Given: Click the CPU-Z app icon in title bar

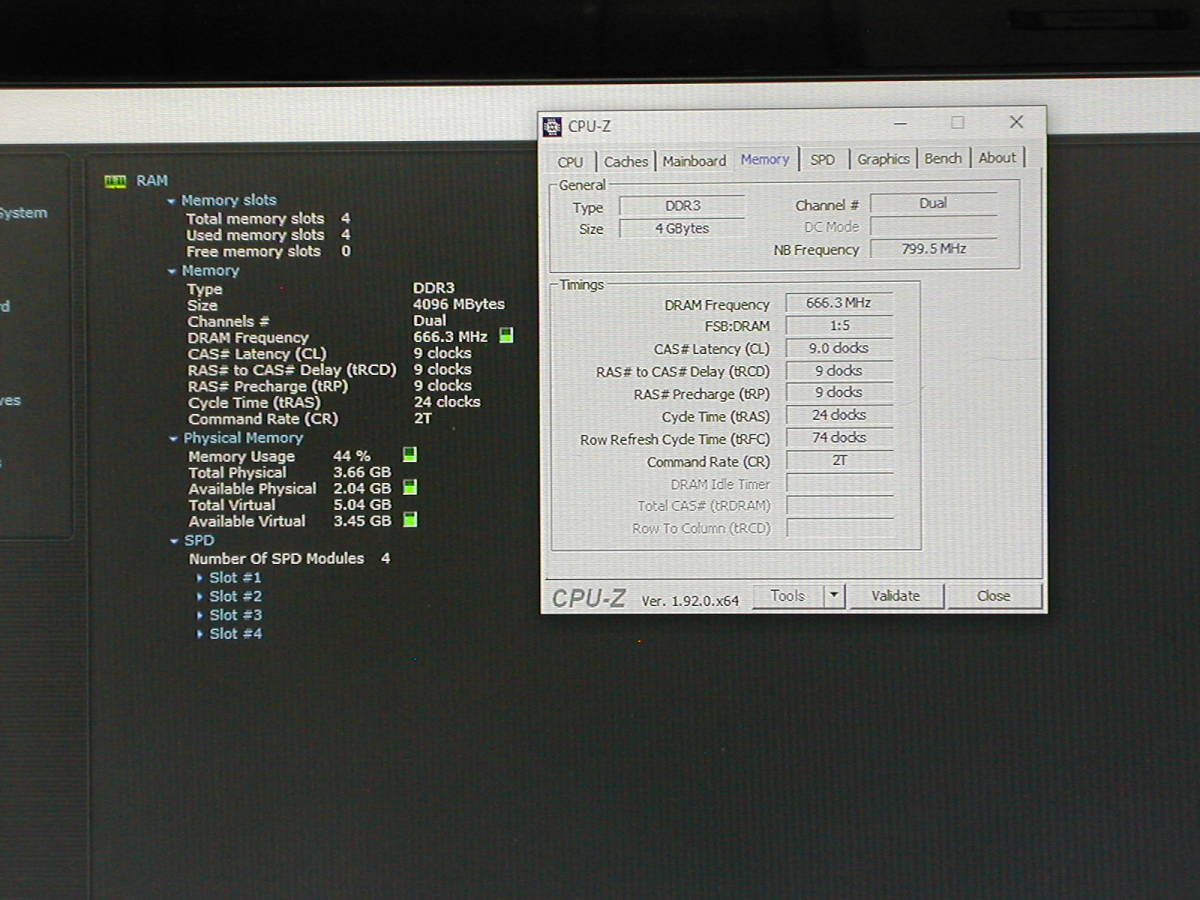Looking at the screenshot, I should point(552,126).
